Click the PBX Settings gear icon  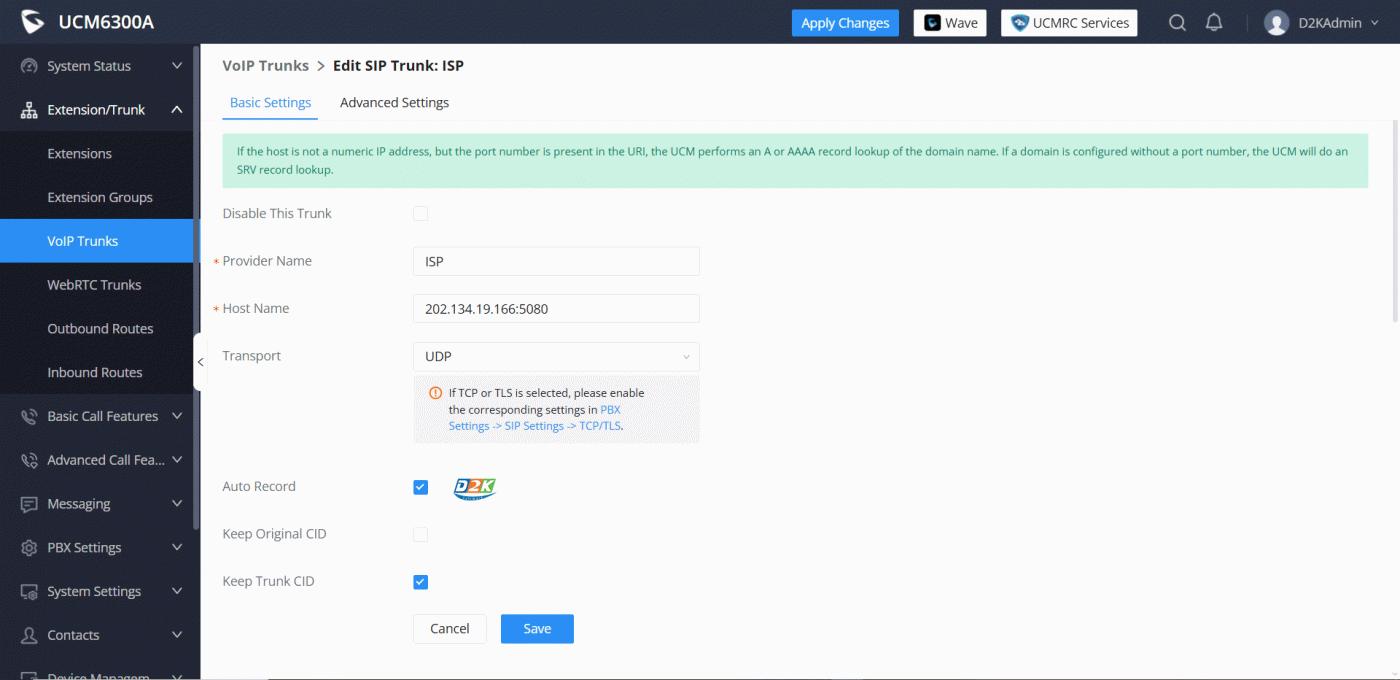(29, 548)
